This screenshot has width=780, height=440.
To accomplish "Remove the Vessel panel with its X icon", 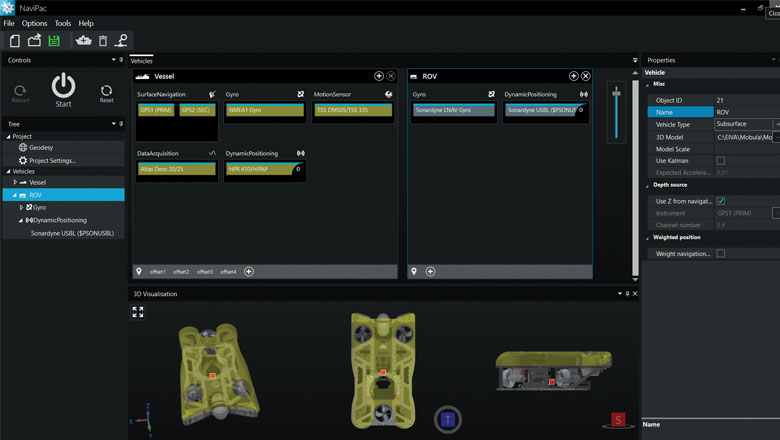I will pos(391,76).
